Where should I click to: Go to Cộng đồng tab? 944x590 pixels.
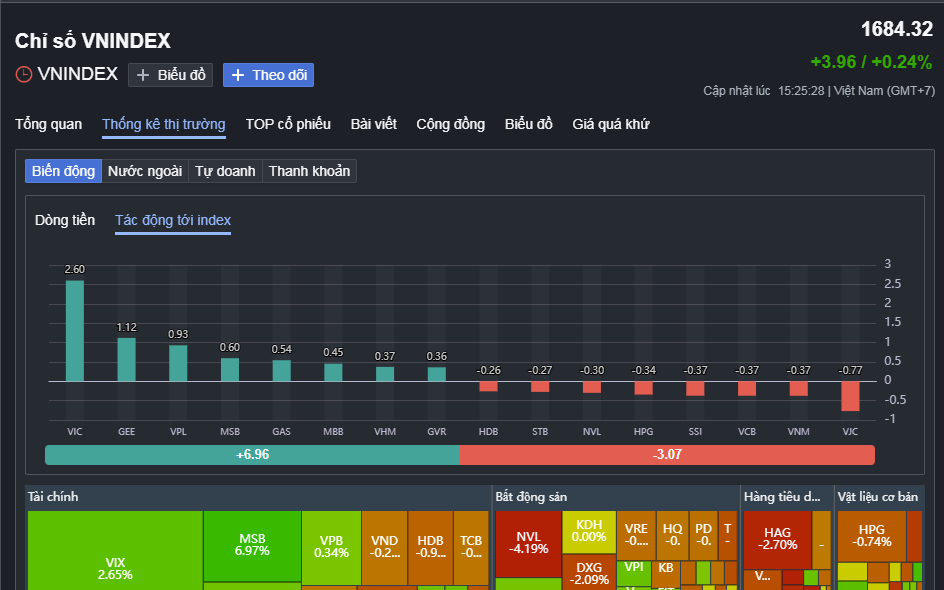(x=450, y=124)
